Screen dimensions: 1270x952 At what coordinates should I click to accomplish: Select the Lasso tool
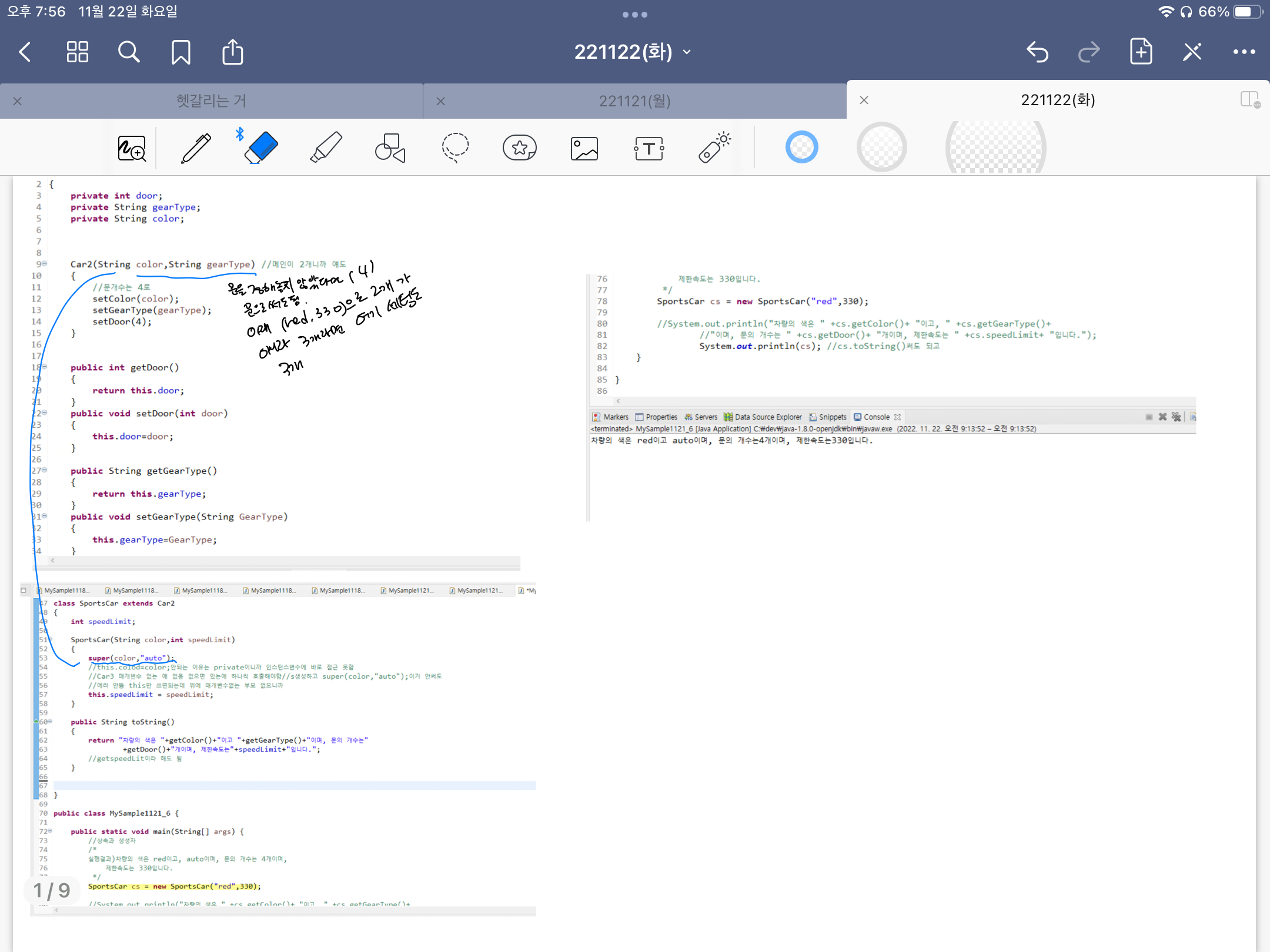pos(455,147)
